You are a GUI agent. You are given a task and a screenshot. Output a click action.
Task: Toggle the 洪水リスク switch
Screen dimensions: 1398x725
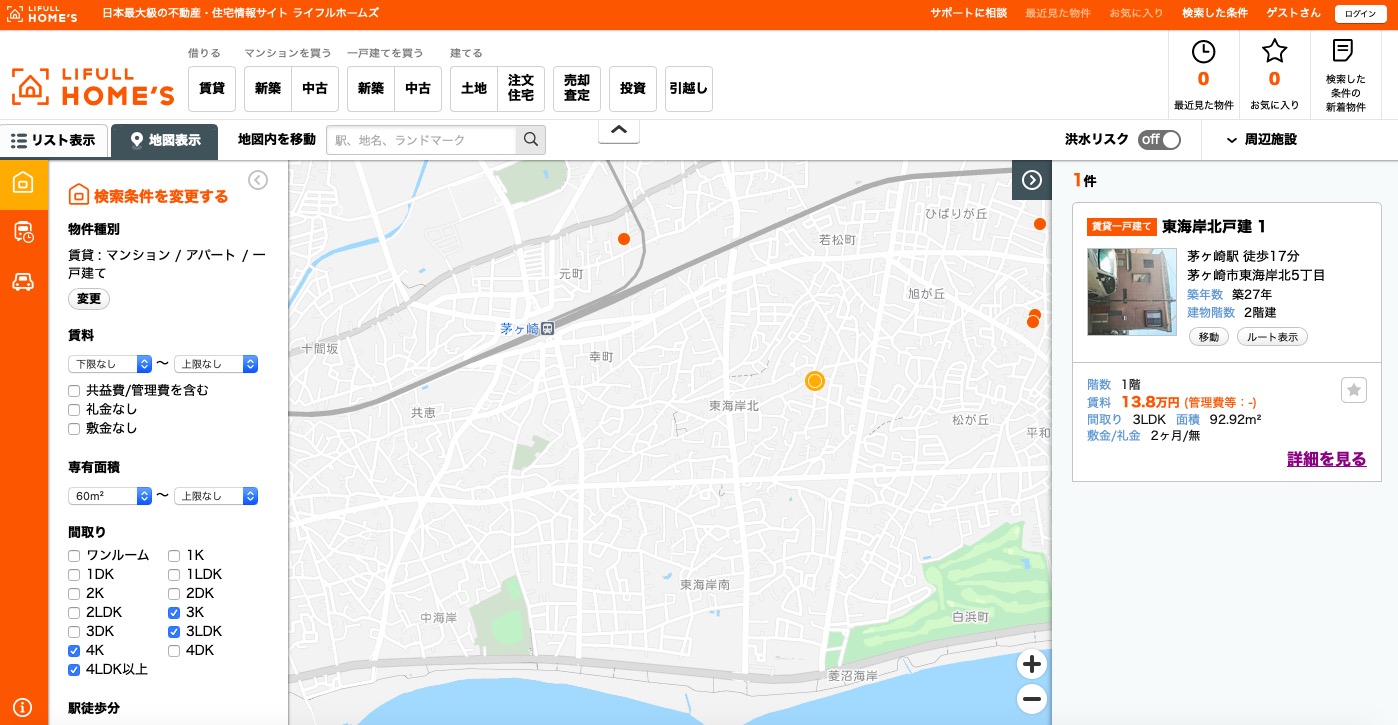coord(1159,140)
